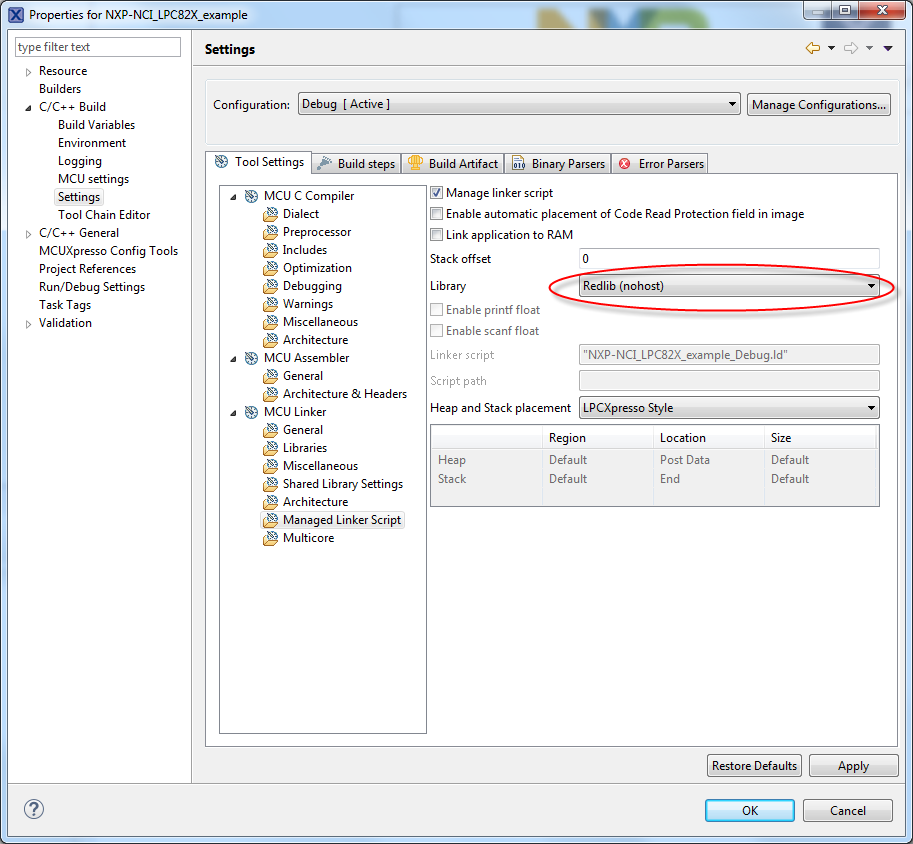Switch to the Build steps tab

coord(356,164)
